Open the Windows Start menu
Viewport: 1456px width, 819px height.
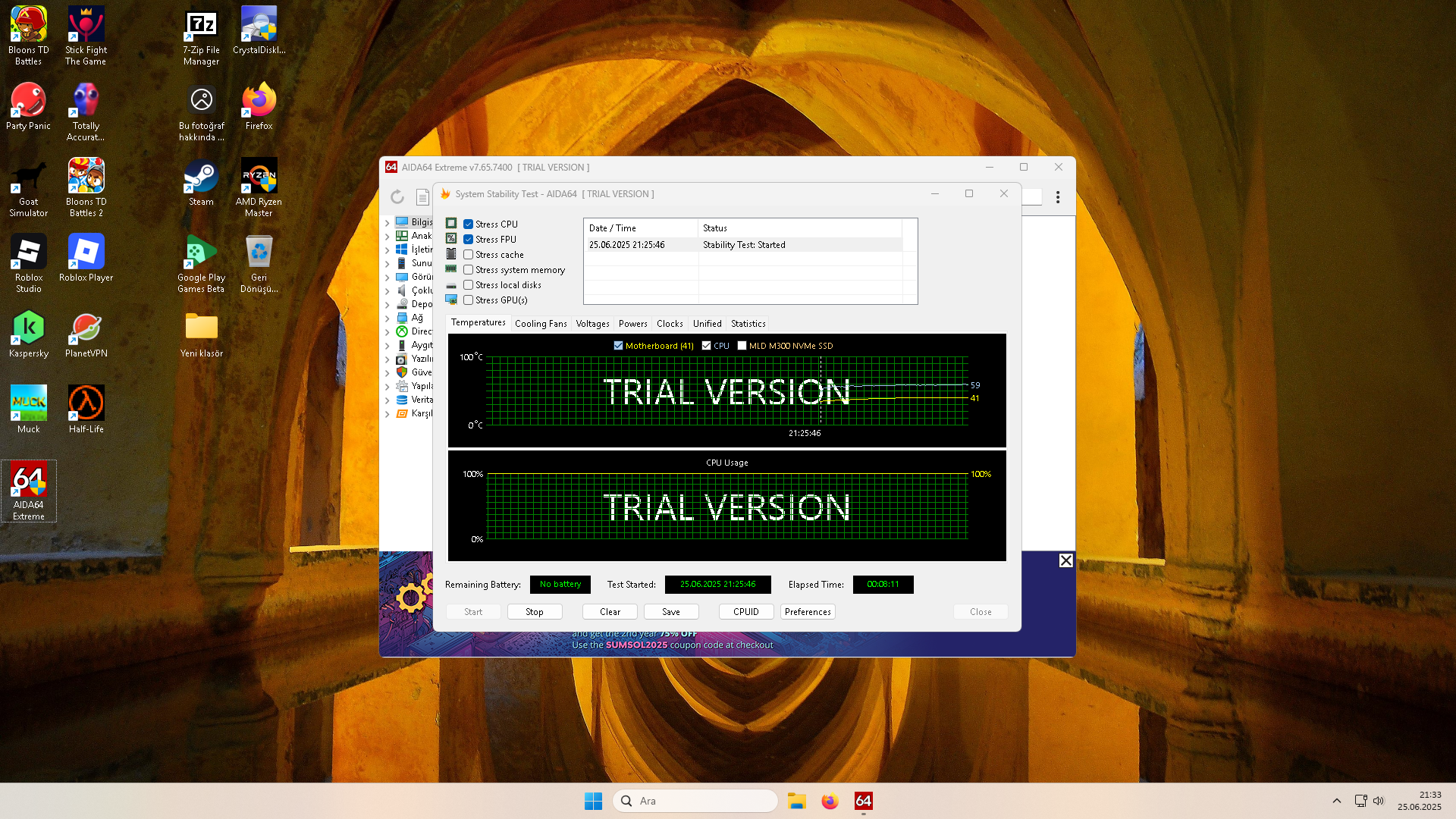pyautogui.click(x=593, y=801)
